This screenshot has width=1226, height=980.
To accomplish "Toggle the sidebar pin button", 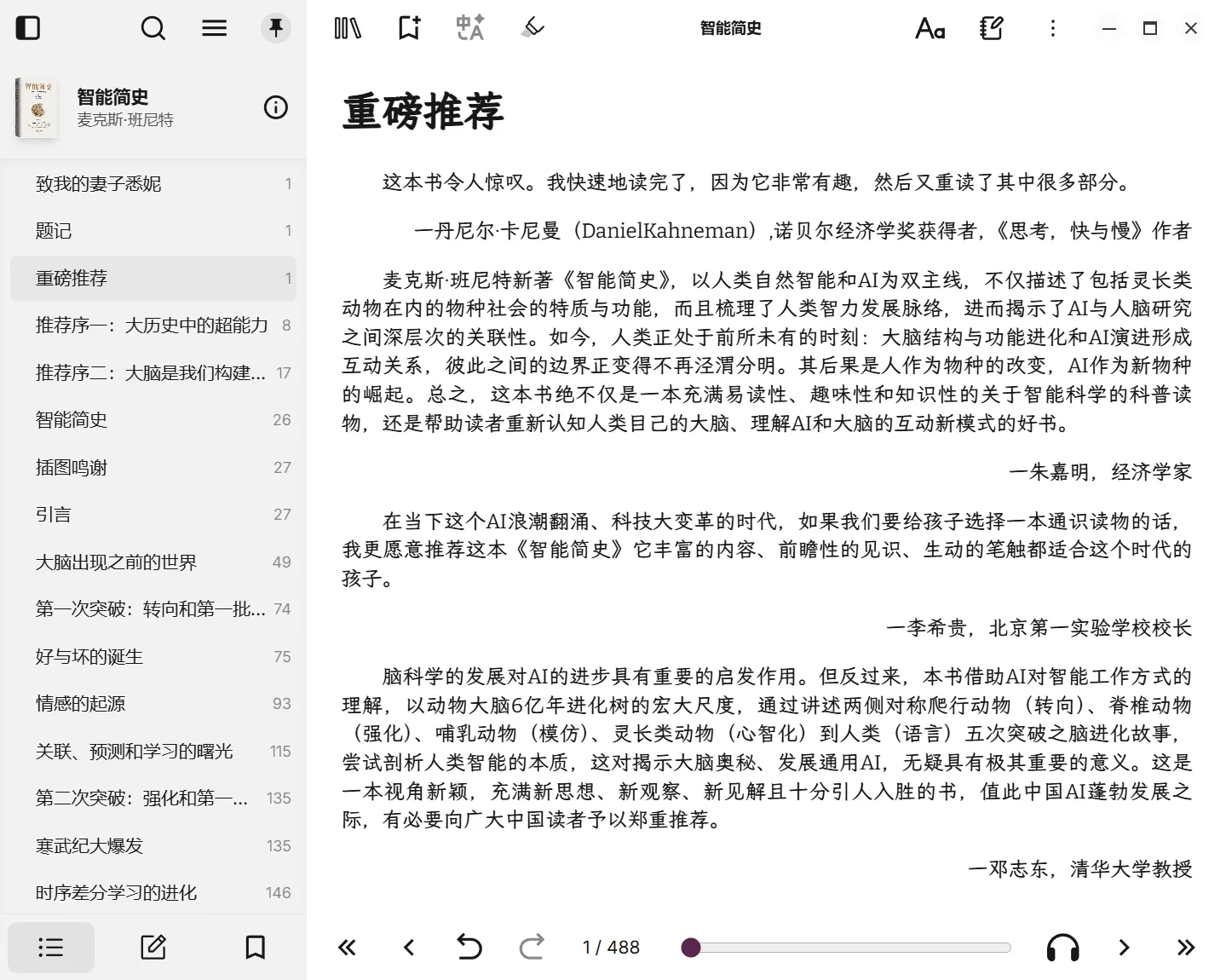I will (x=275, y=28).
